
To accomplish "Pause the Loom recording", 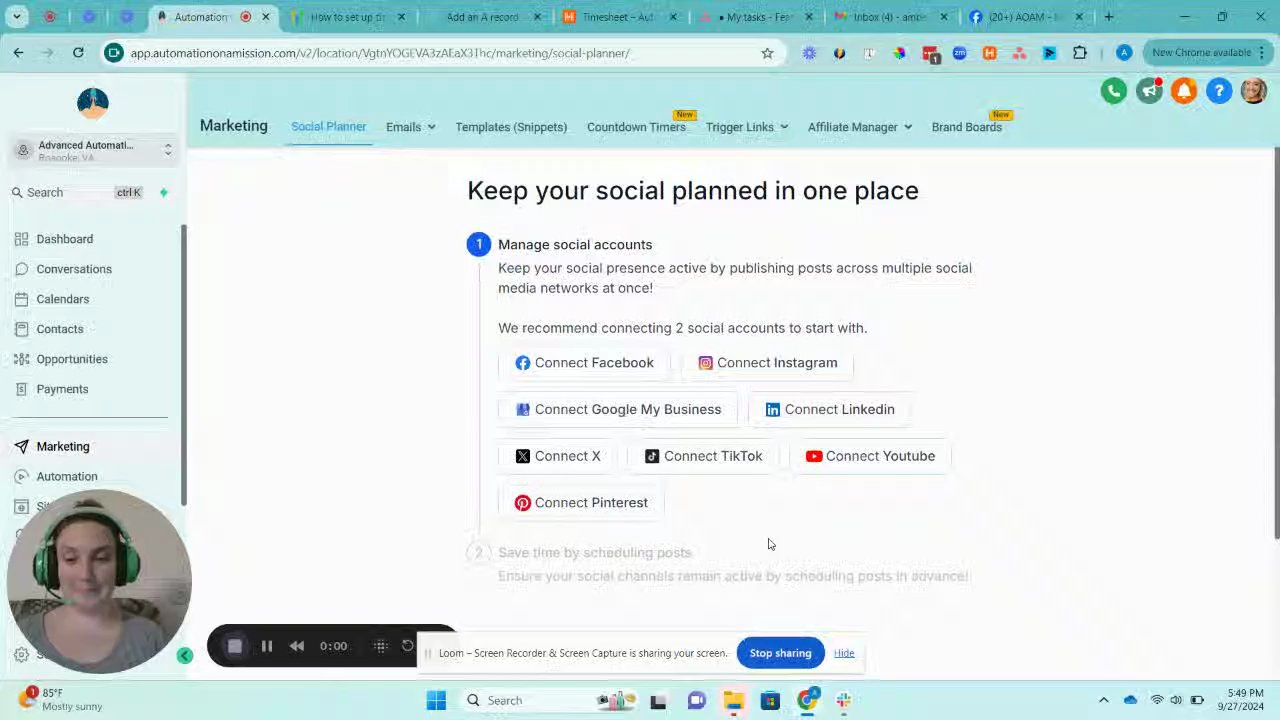I will (x=267, y=646).
